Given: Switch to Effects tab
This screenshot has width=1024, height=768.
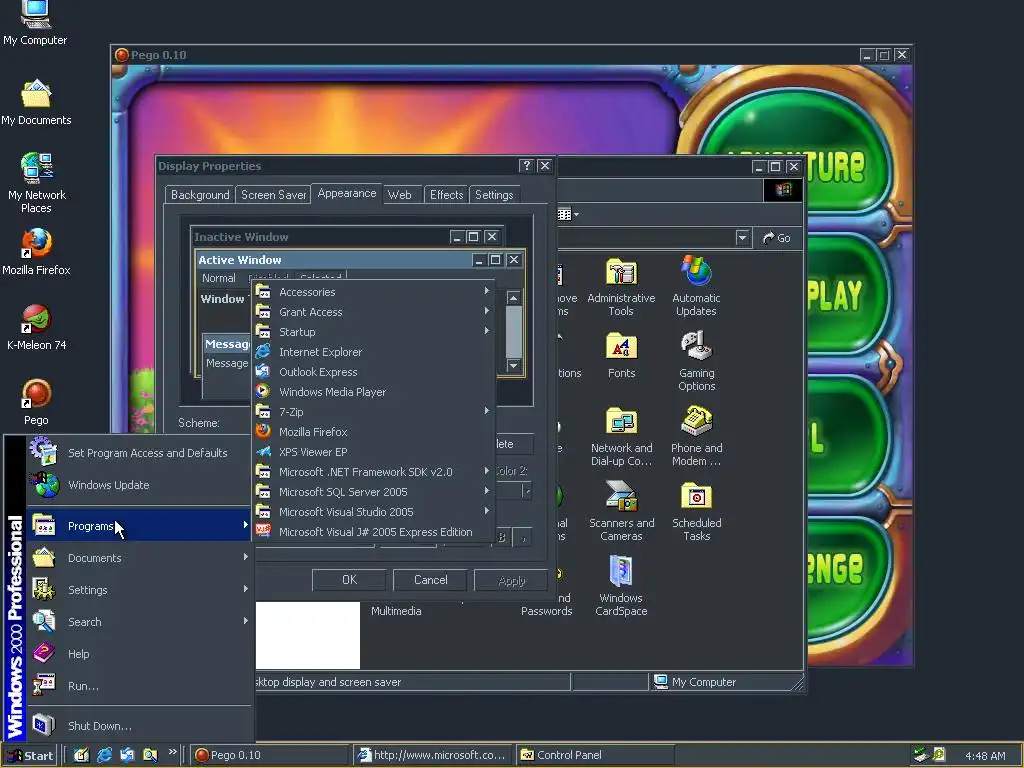Looking at the screenshot, I should pyautogui.click(x=446, y=195).
